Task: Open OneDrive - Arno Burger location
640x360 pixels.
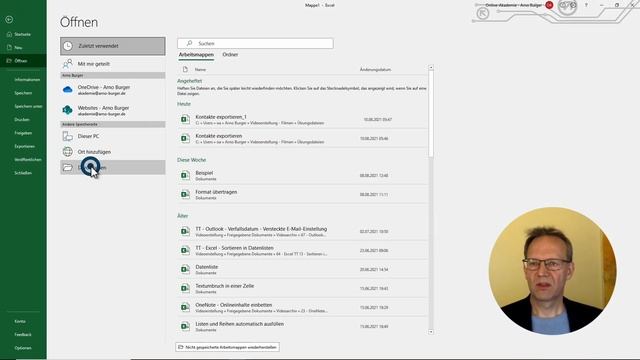Action: [113, 90]
